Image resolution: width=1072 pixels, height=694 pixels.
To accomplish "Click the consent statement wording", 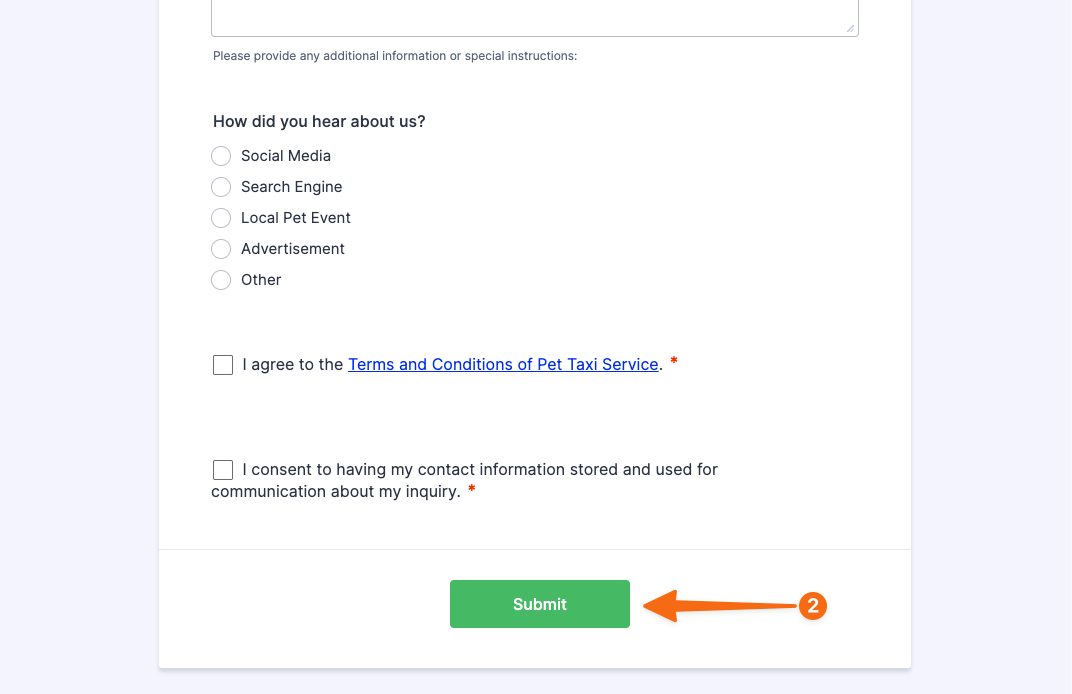I will 464,479.
